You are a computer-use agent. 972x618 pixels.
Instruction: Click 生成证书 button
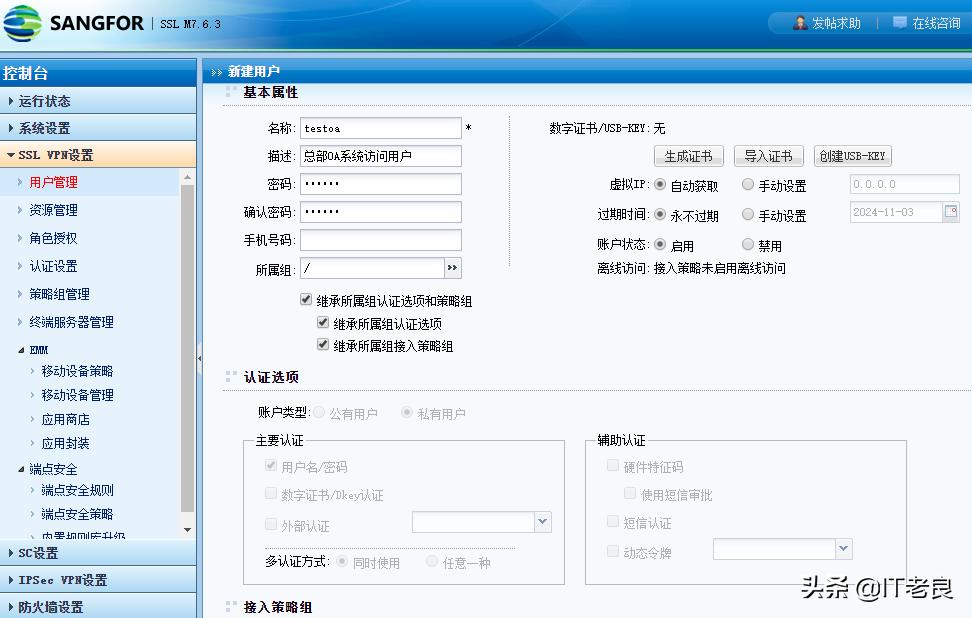pos(689,156)
